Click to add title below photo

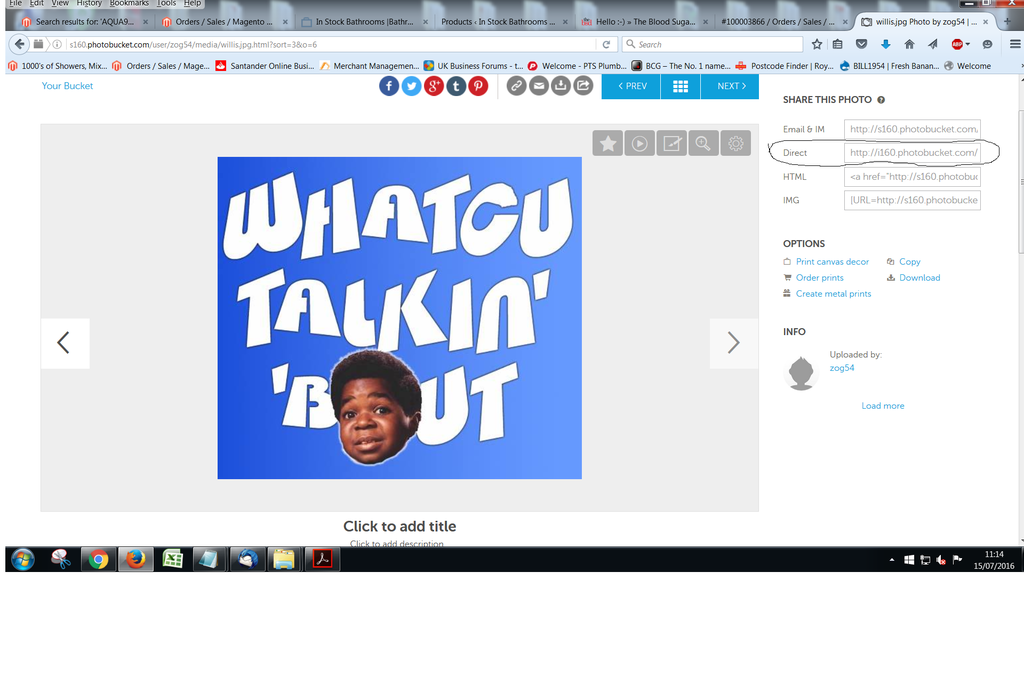[x=400, y=526]
